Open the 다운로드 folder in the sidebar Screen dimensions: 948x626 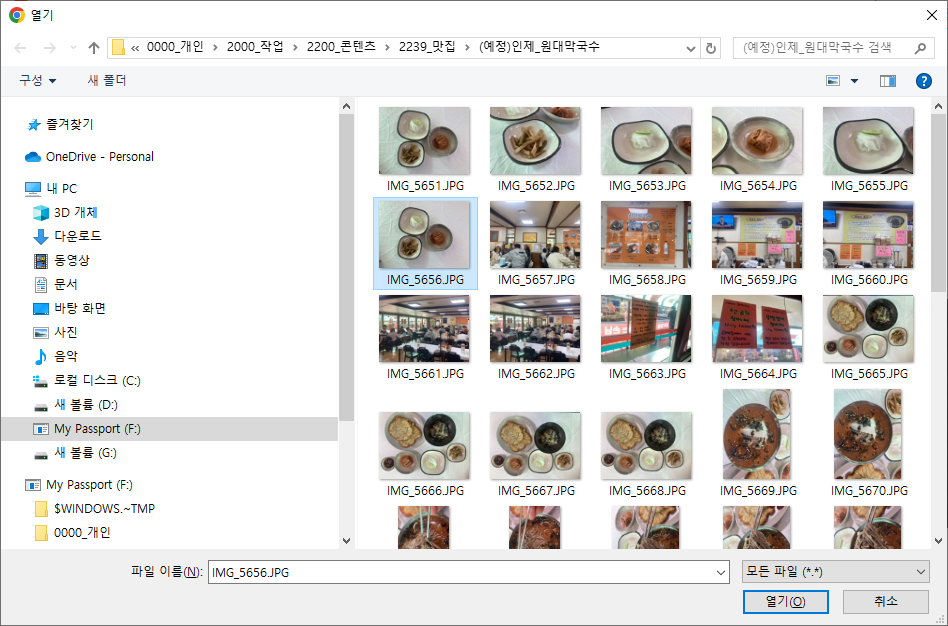tap(77, 237)
